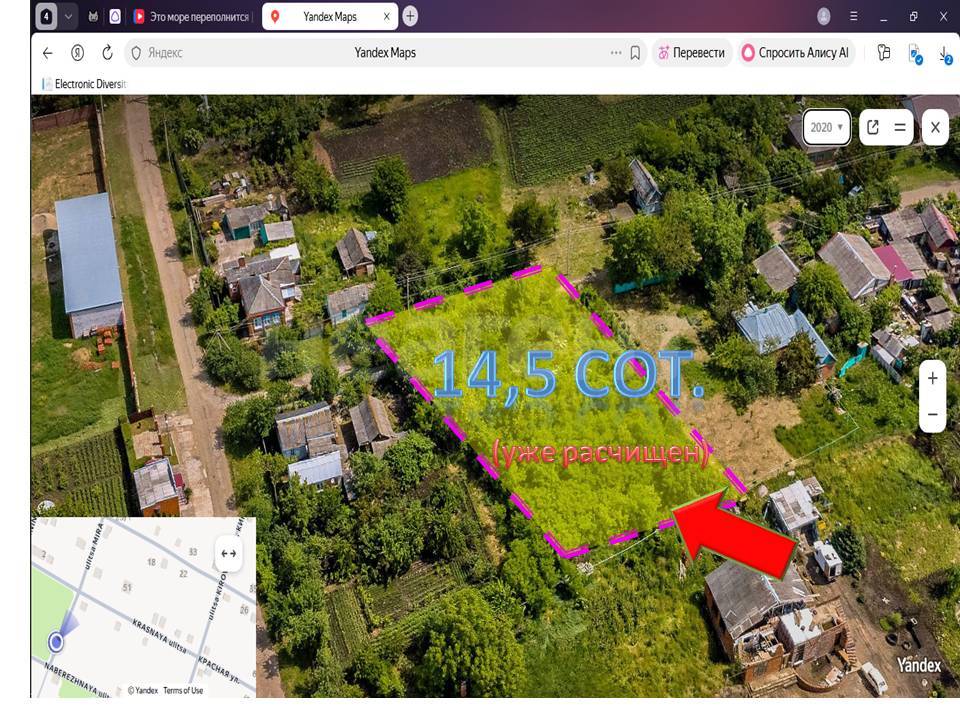Show the tab counter labeled 4

pyautogui.click(x=47, y=17)
